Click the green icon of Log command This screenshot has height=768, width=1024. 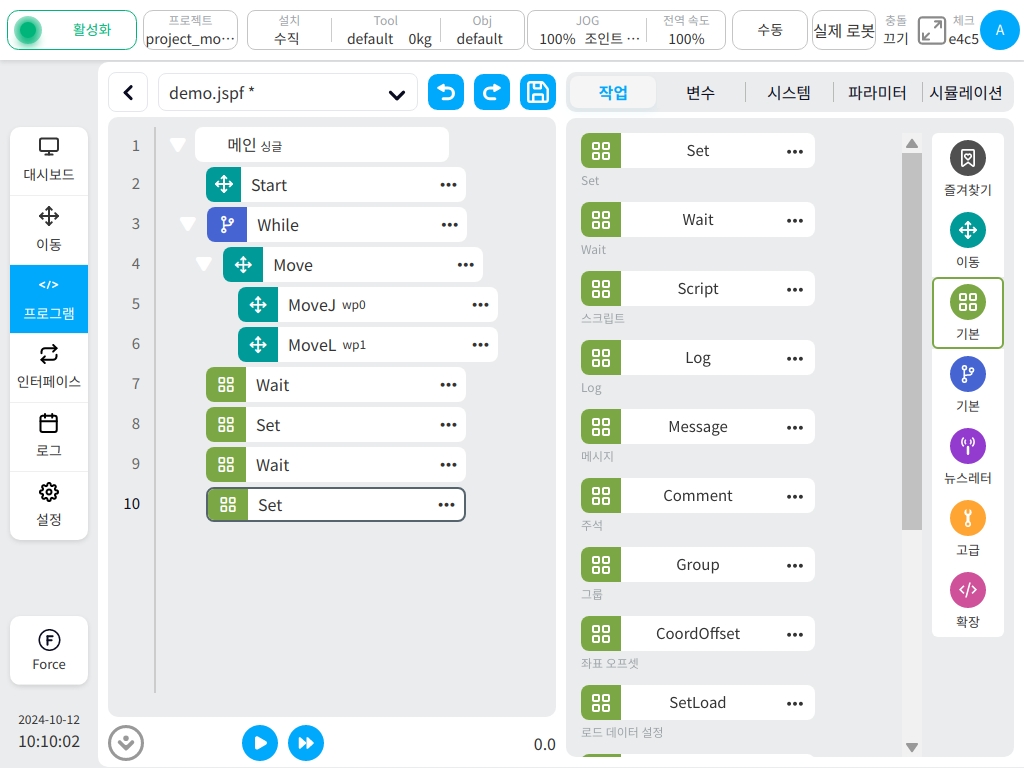(x=601, y=358)
